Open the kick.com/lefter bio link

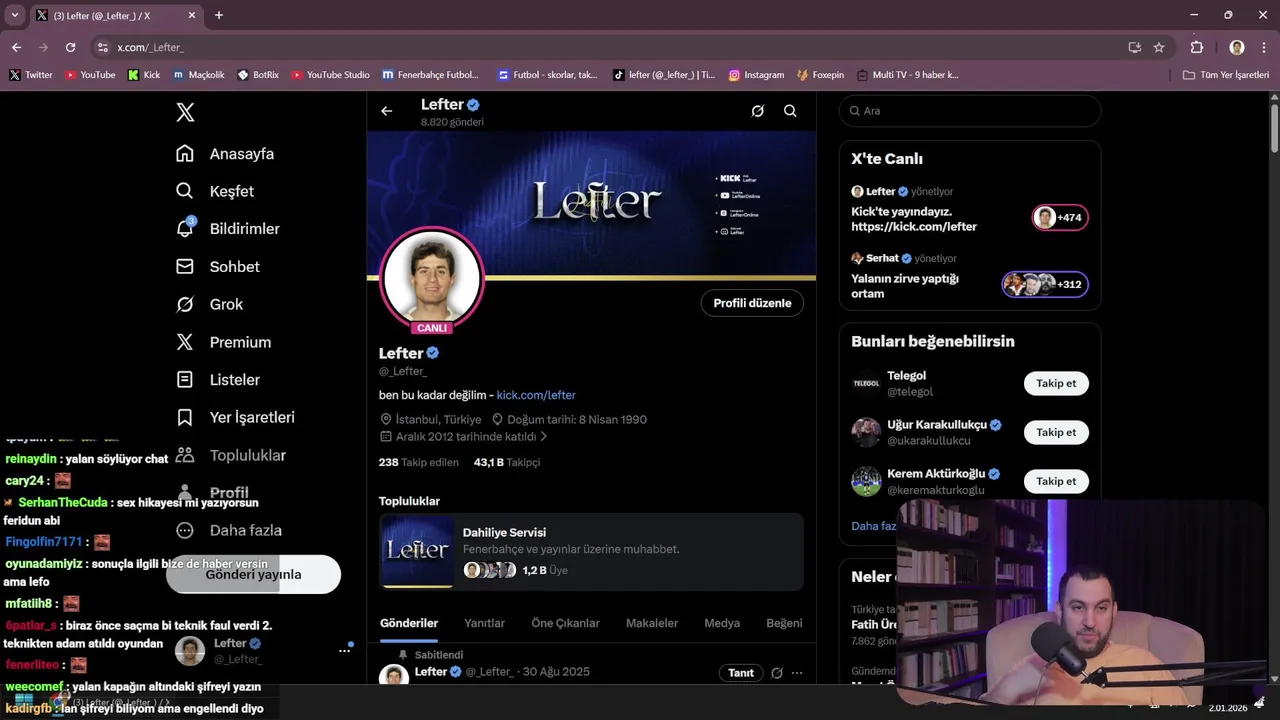point(536,395)
